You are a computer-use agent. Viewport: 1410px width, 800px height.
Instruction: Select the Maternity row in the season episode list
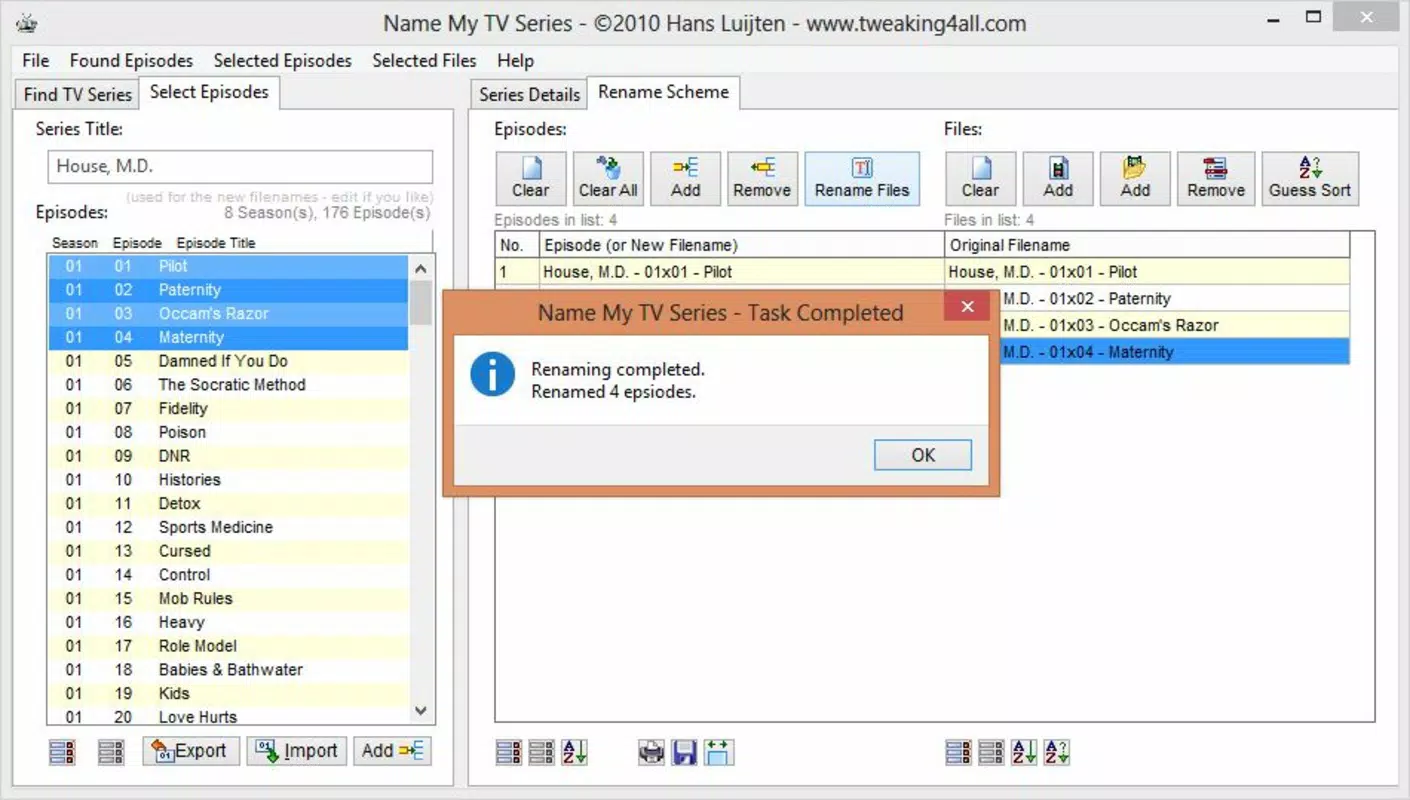228,338
